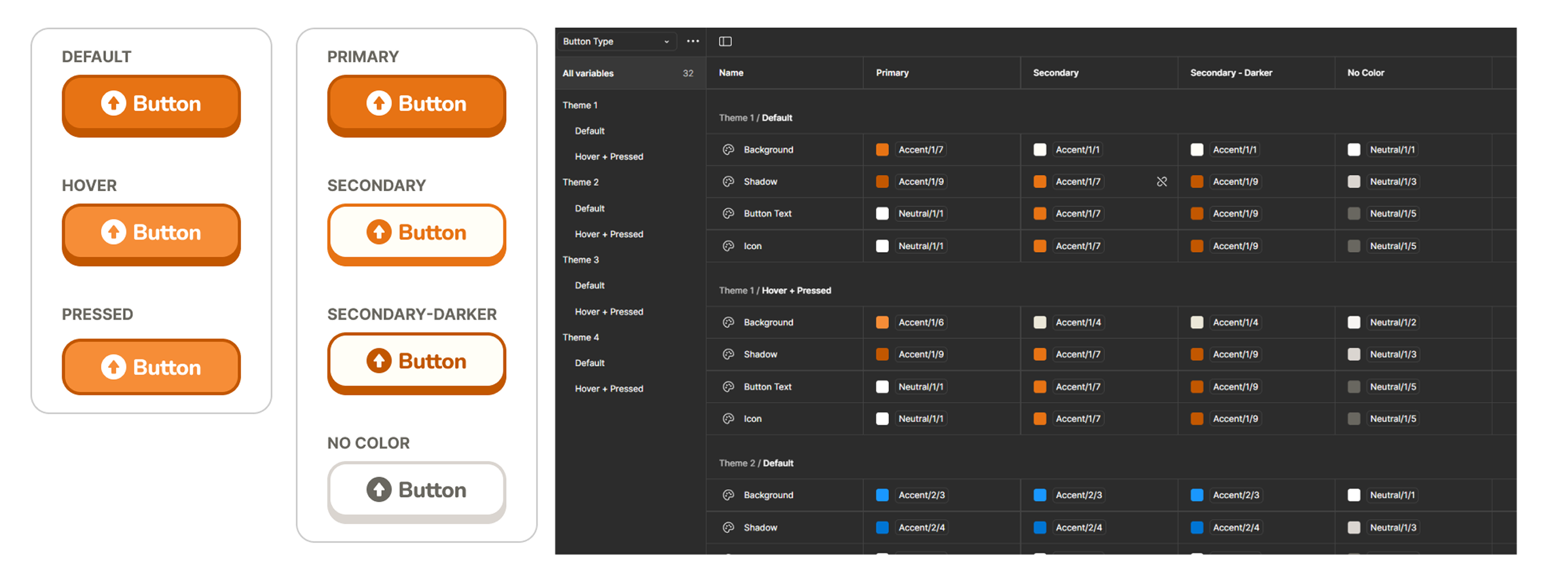The height and width of the screenshot is (588, 1568).
Task: Click the upload arrow icon in the No Color button
Action: (378, 489)
